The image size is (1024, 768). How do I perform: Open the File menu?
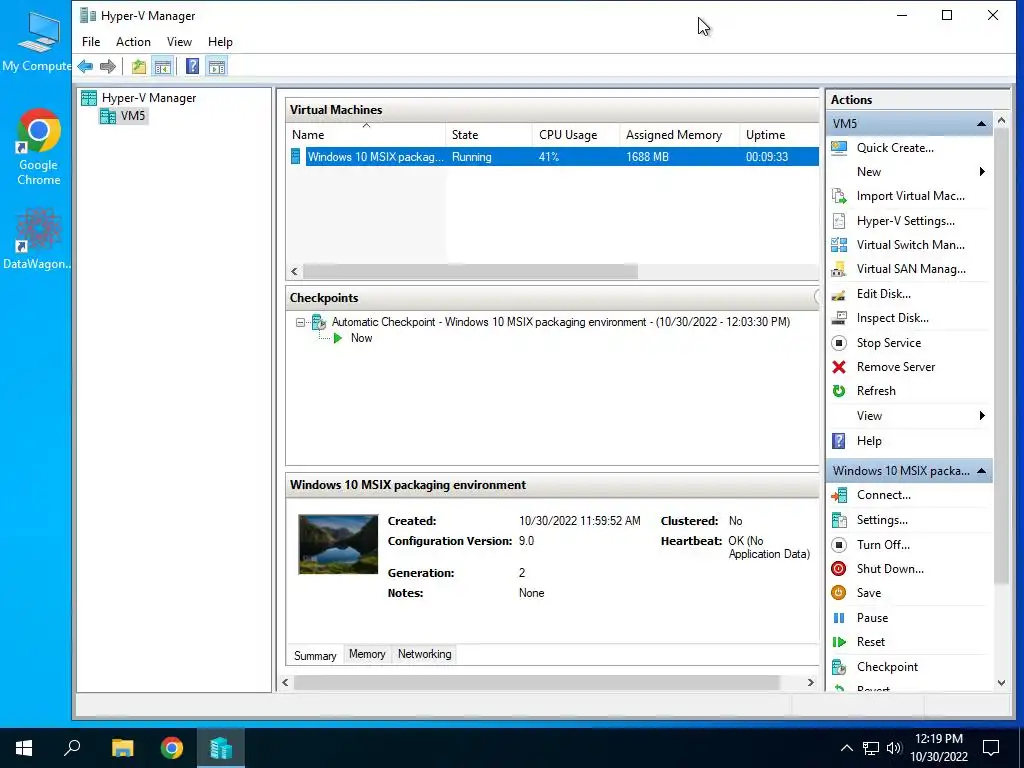coord(91,42)
